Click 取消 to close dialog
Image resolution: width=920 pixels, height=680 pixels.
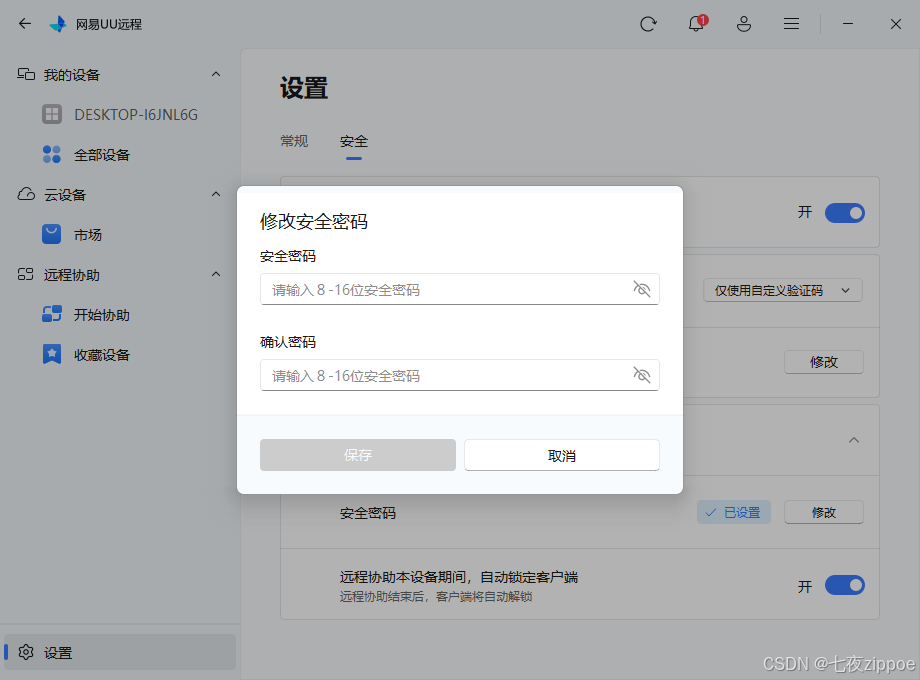pos(562,455)
